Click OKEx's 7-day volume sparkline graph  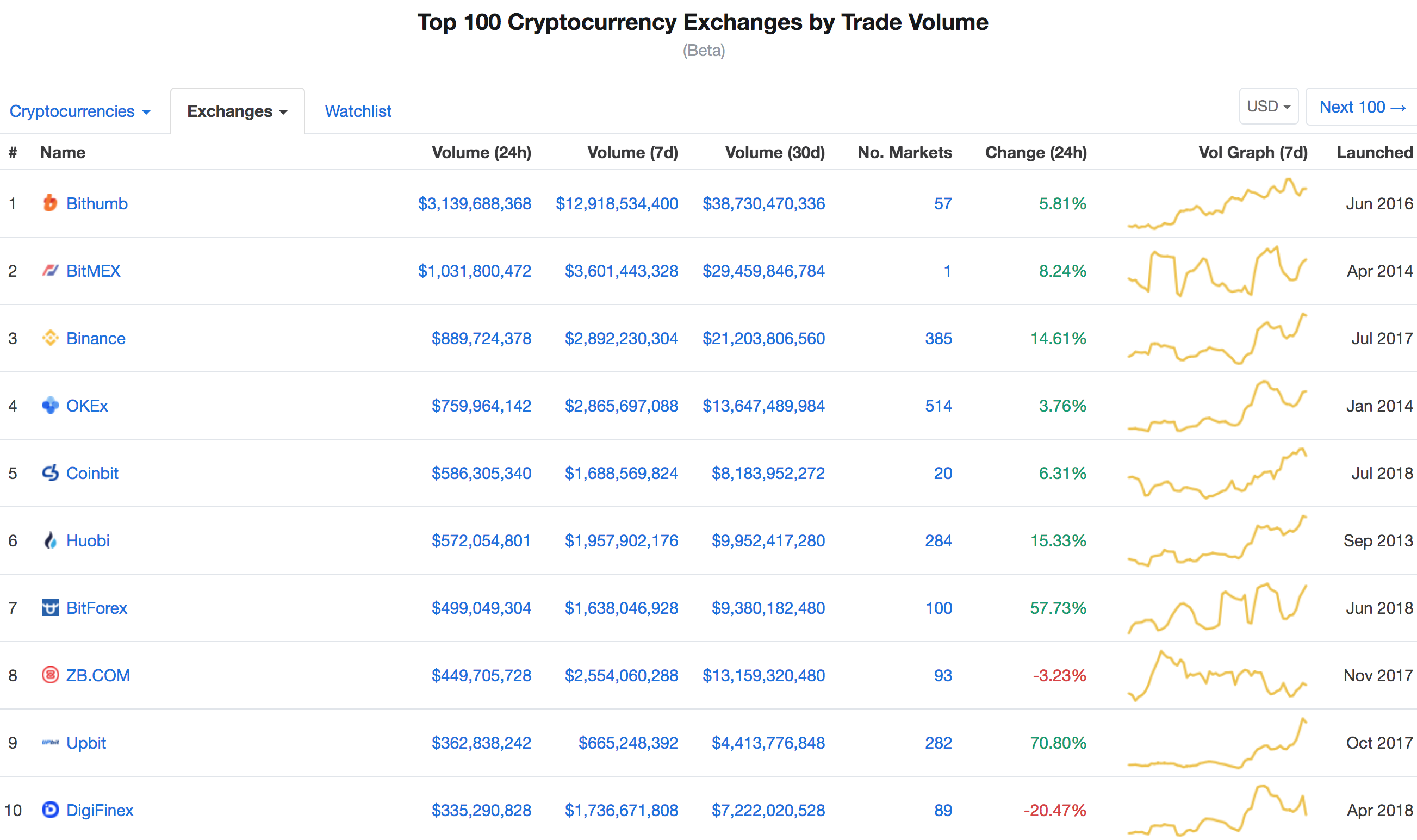click(x=1217, y=405)
